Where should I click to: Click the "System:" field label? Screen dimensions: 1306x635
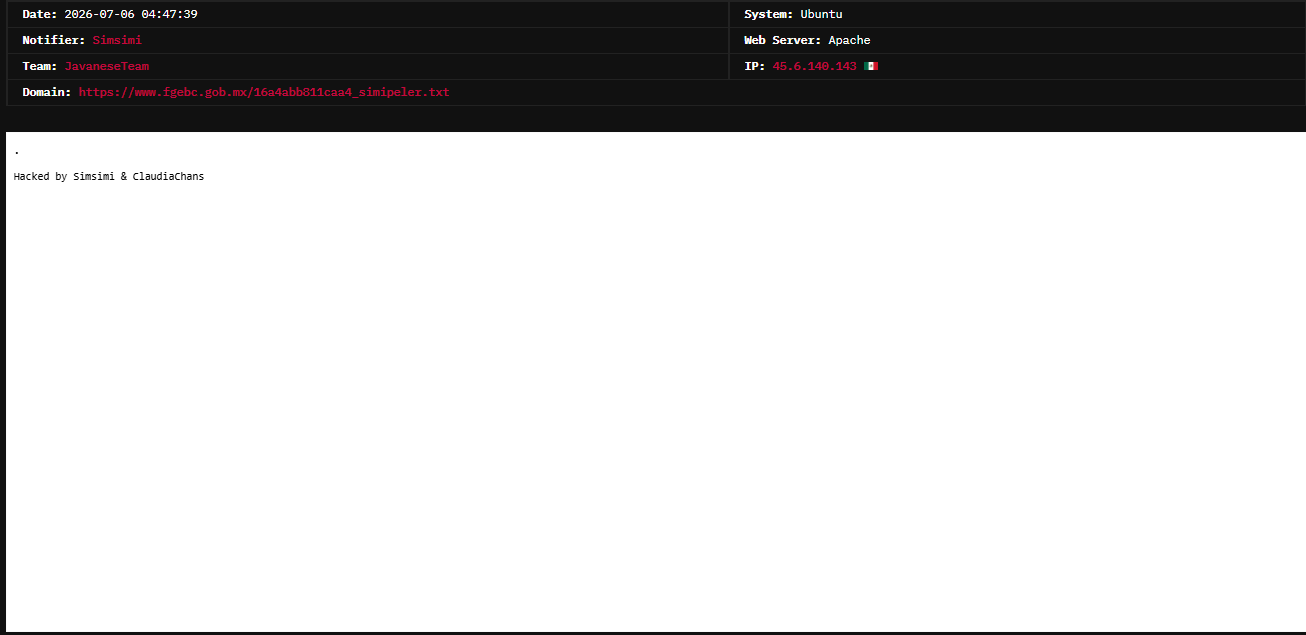pos(769,14)
